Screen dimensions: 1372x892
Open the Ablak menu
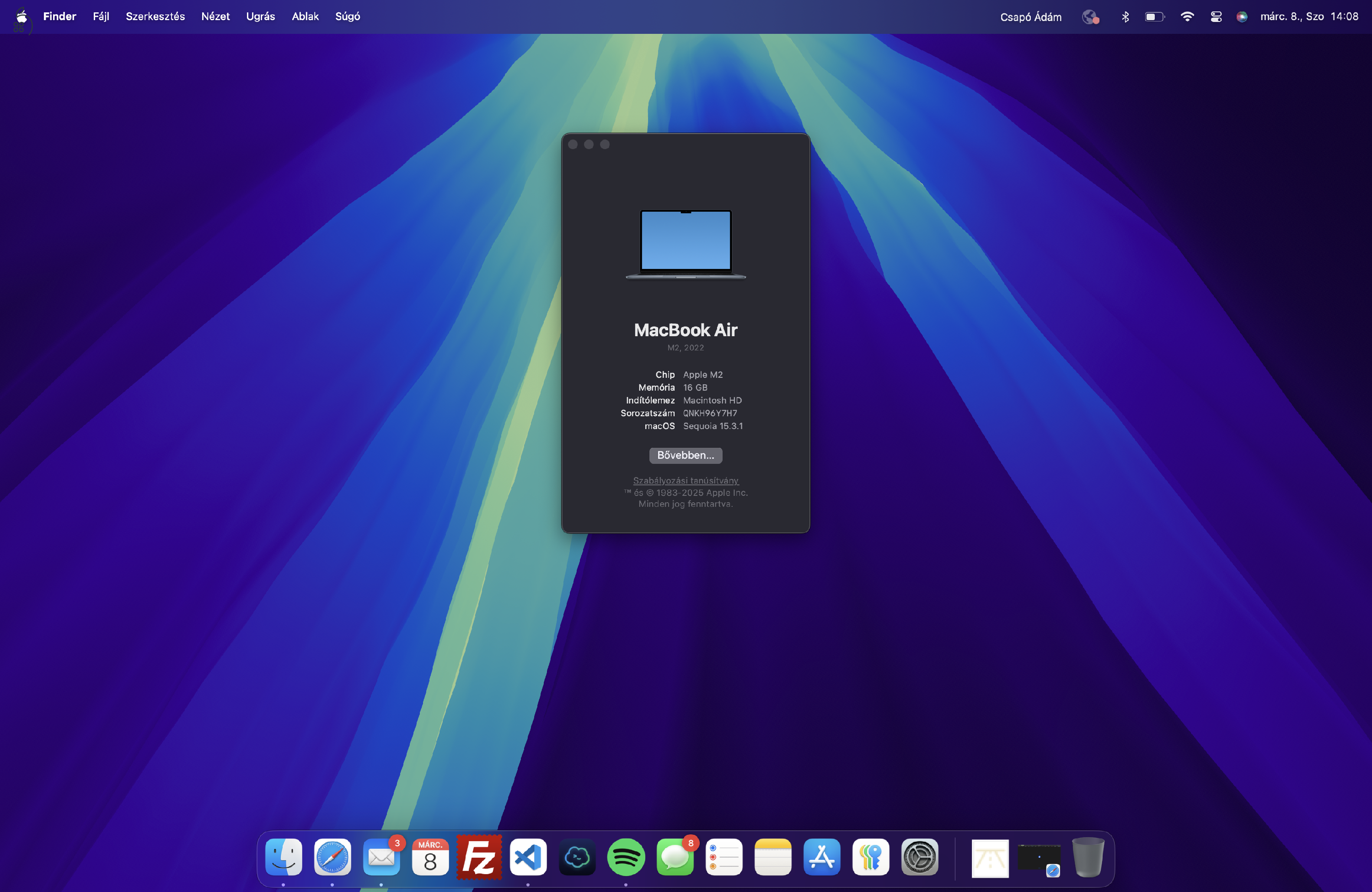(x=305, y=16)
